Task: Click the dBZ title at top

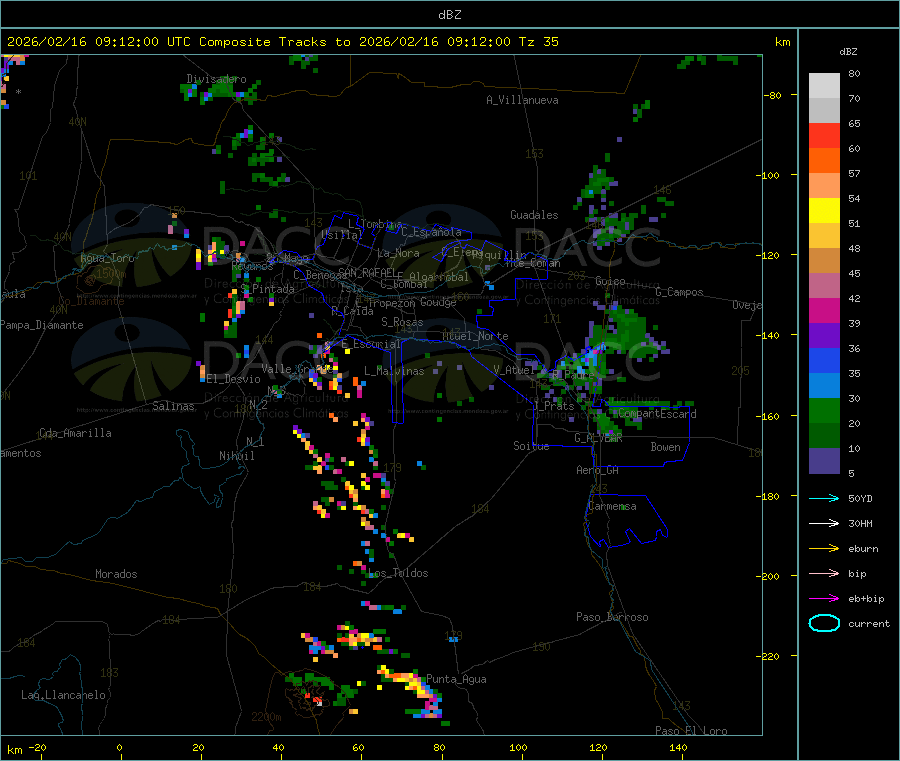Action: pos(449,15)
